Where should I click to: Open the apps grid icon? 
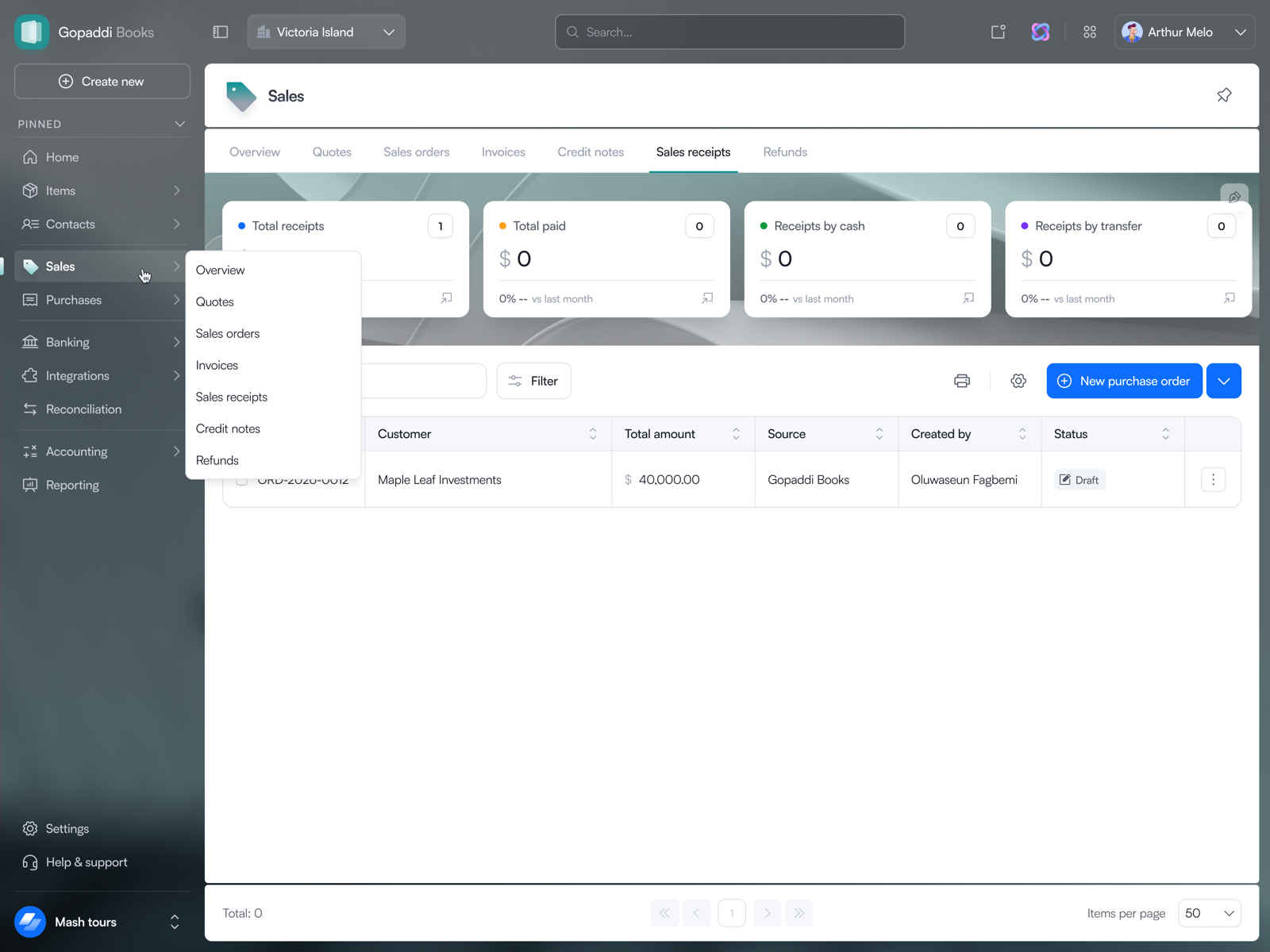coord(1090,32)
